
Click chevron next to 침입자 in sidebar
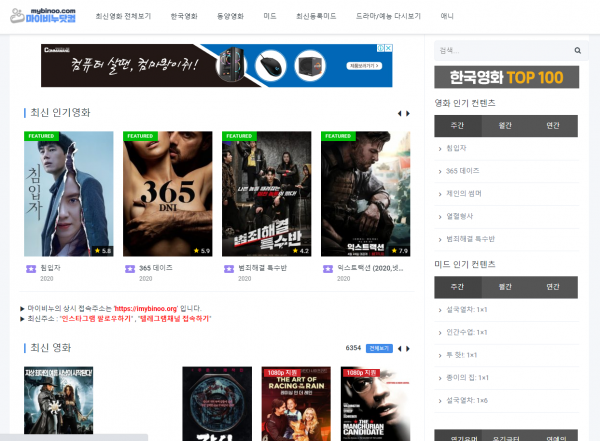(440, 149)
